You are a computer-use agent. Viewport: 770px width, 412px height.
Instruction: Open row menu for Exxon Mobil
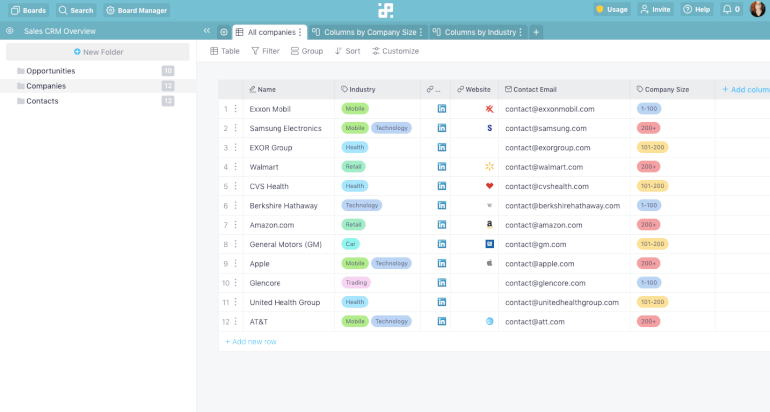[236, 109]
